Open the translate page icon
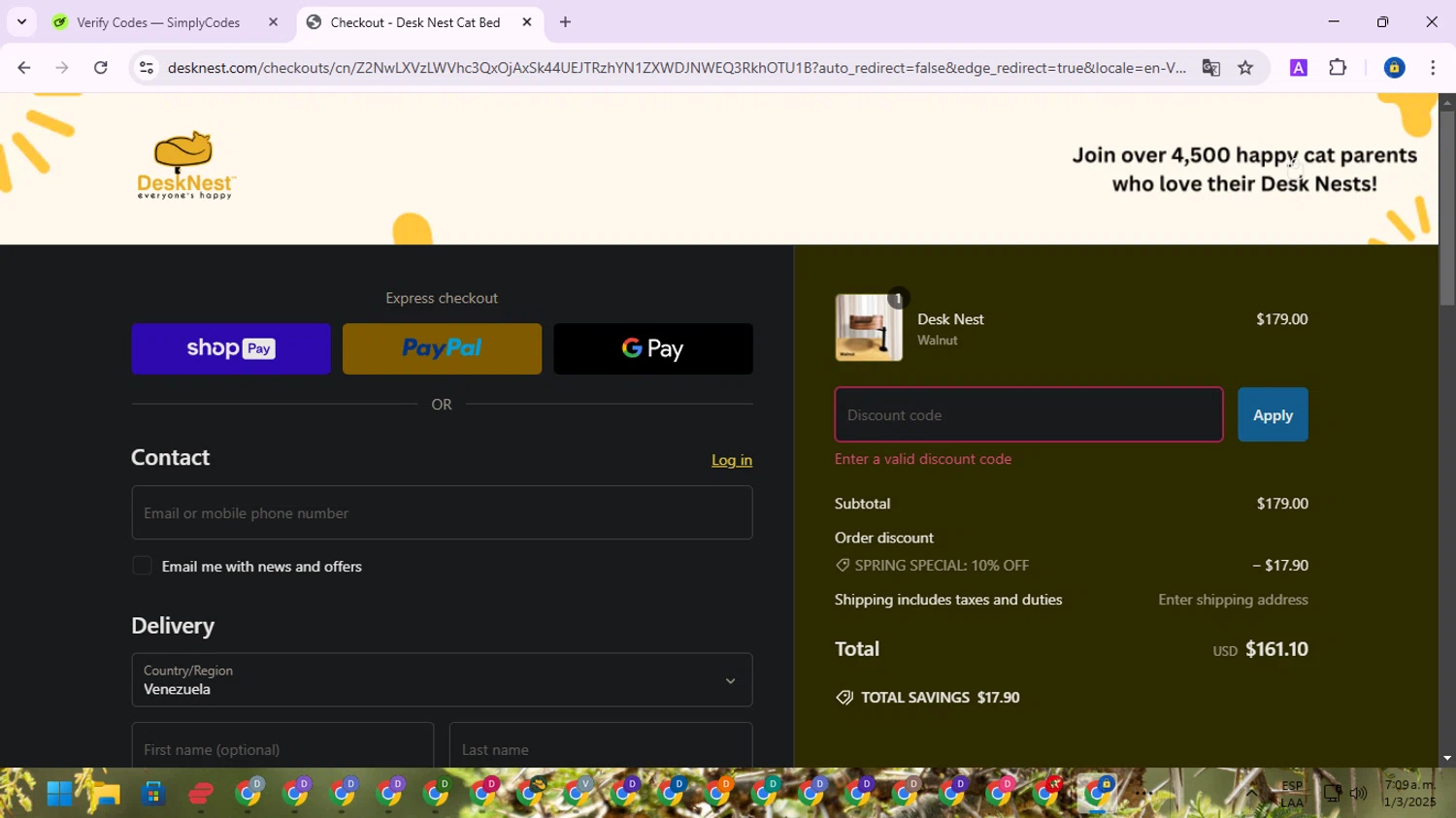The width and height of the screenshot is (1456, 818). point(1210,68)
